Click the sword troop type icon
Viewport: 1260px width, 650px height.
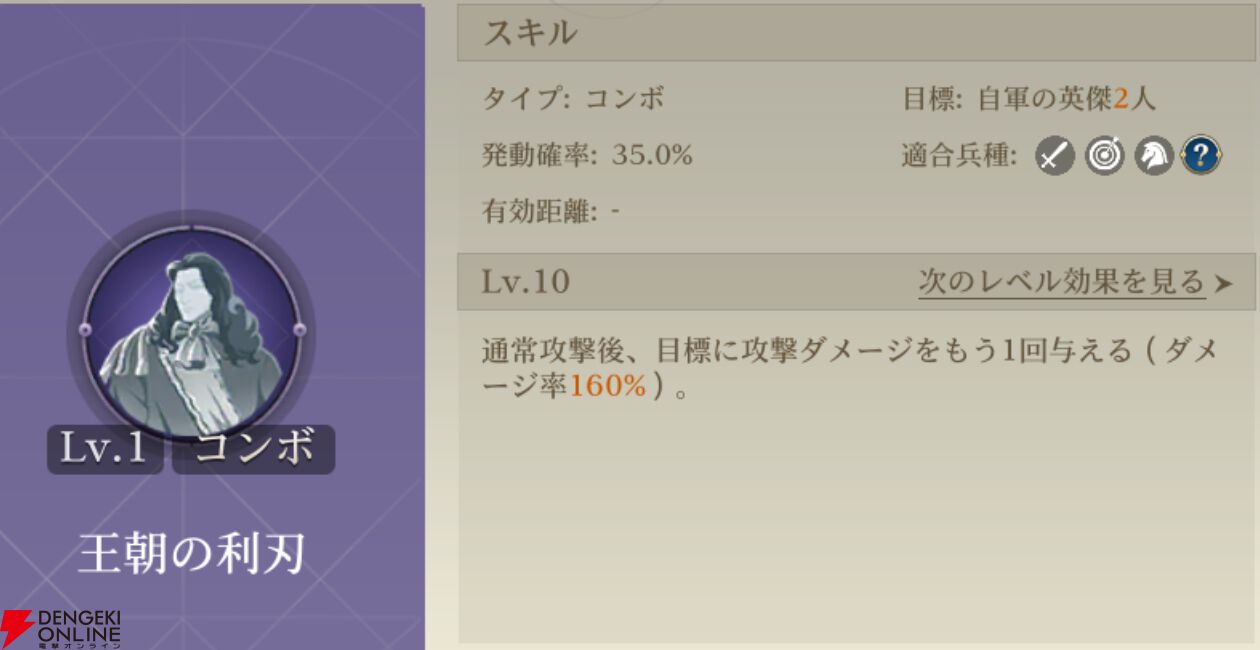(1055, 156)
